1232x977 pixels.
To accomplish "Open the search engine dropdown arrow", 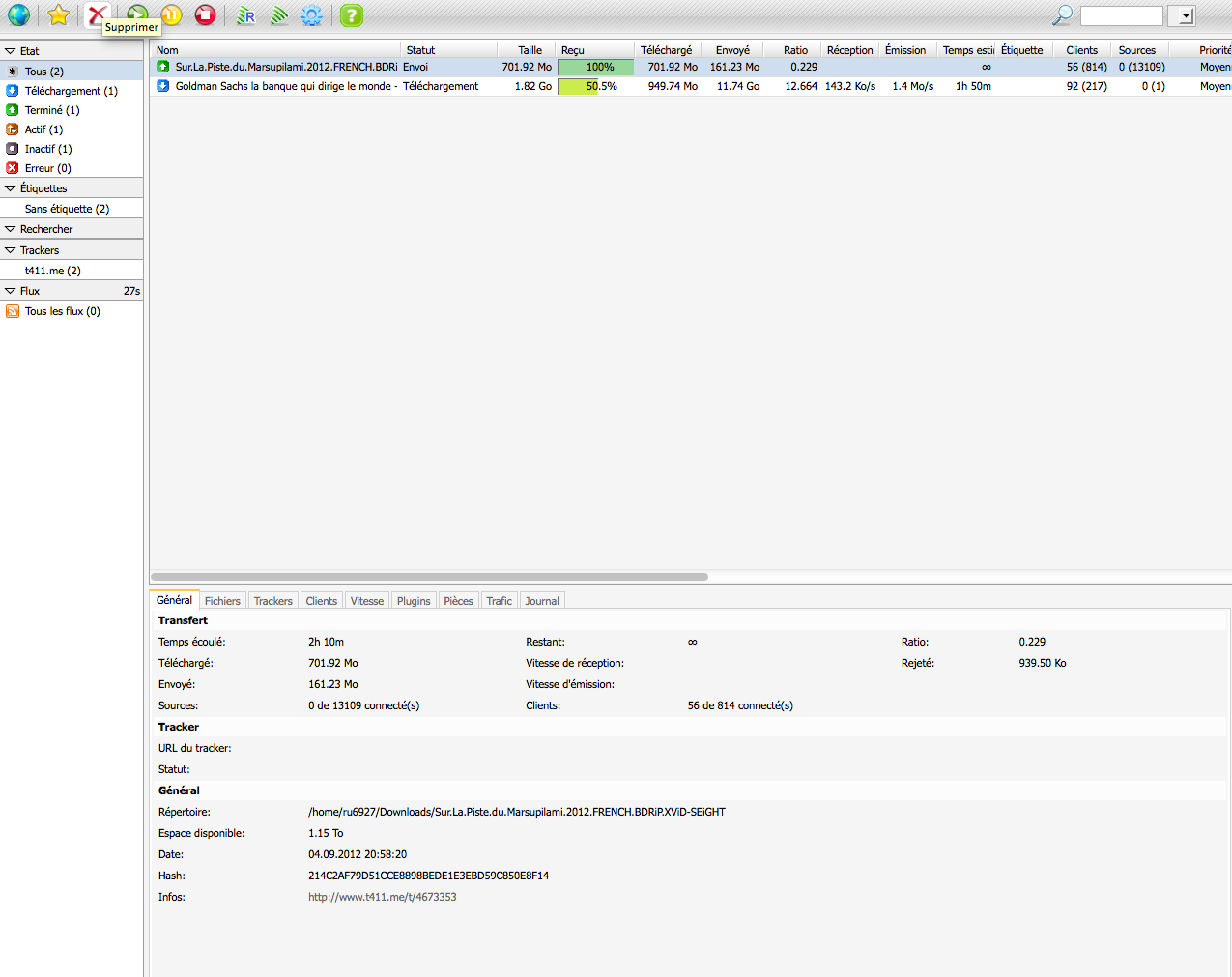I will click(1185, 16).
